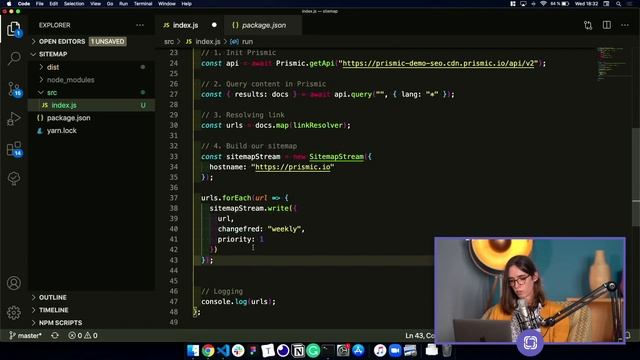
Task: Open the prismic-demo-seo API URL link
Action: [x=438, y=63]
